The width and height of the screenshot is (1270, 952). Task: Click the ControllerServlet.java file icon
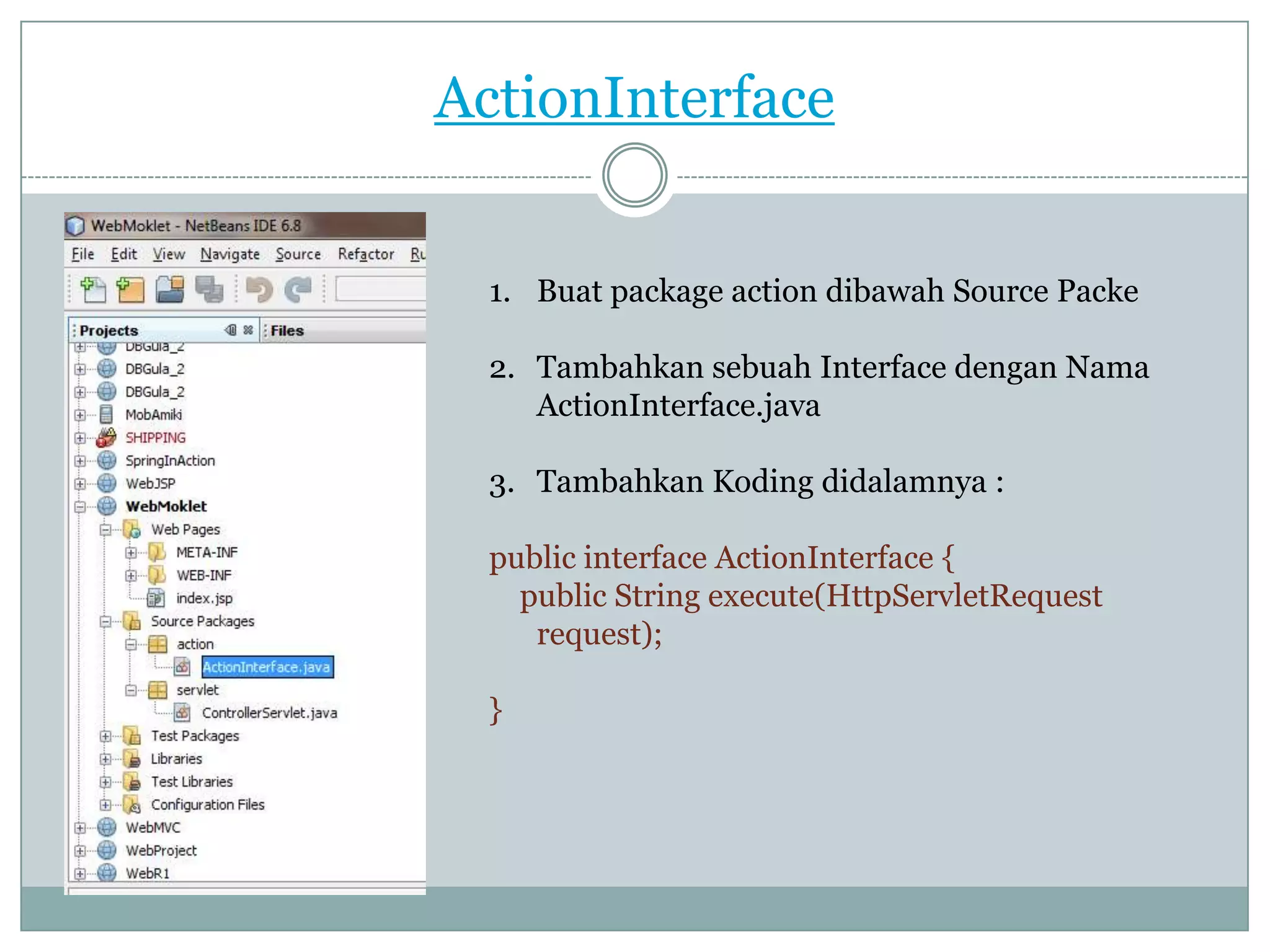182,713
